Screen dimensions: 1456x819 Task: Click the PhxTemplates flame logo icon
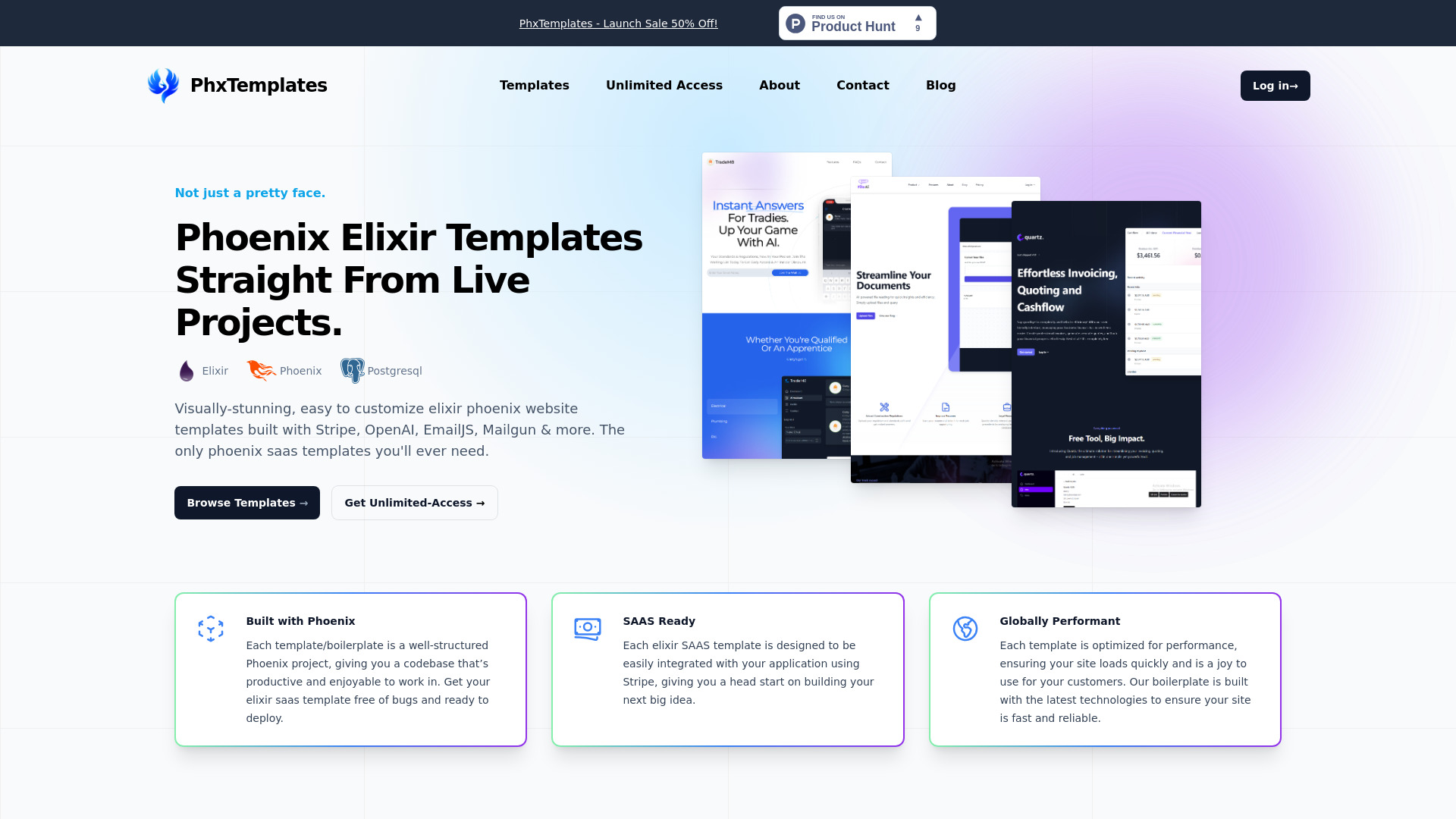[x=162, y=85]
